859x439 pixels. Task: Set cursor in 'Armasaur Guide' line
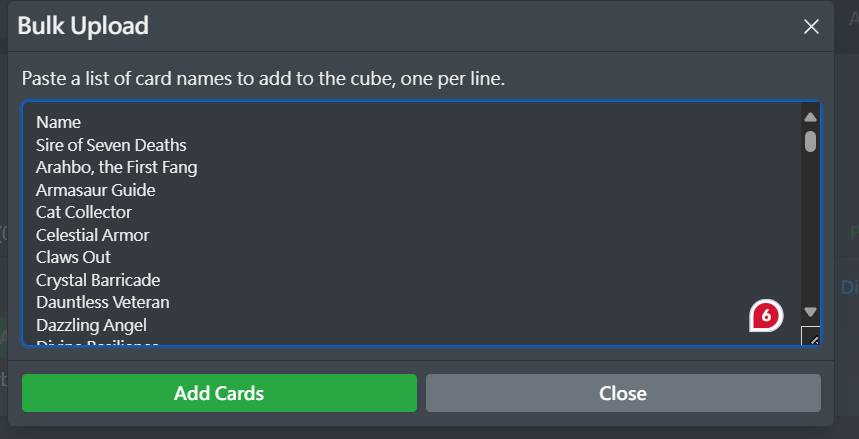pos(96,190)
